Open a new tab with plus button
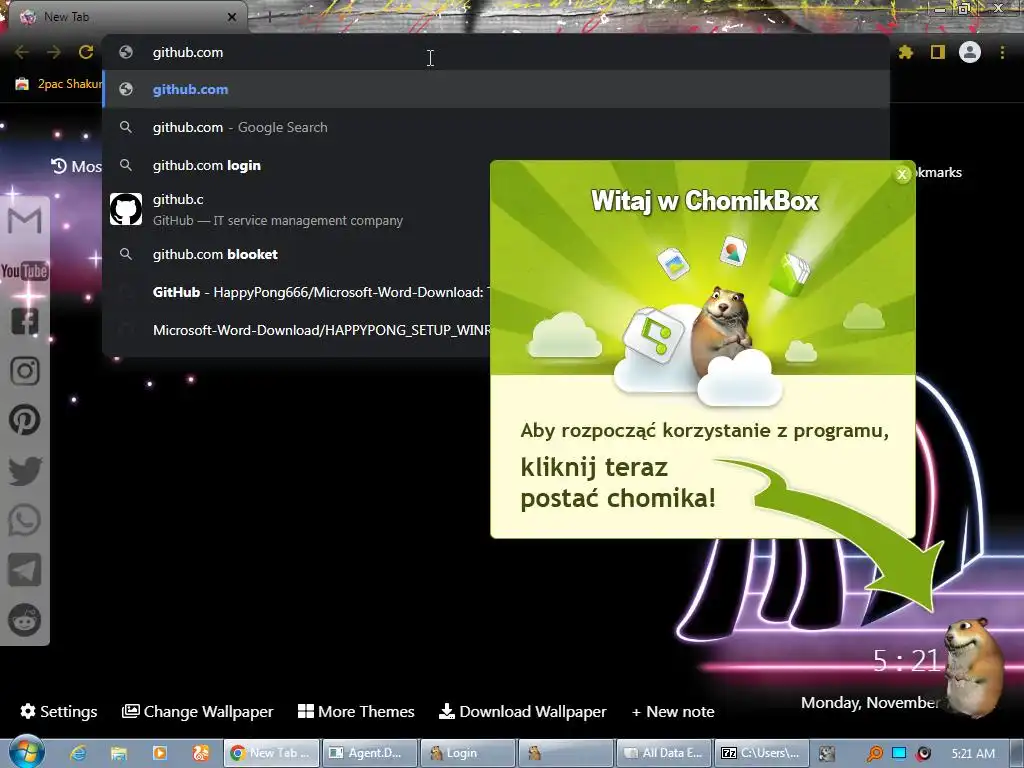 click(268, 17)
